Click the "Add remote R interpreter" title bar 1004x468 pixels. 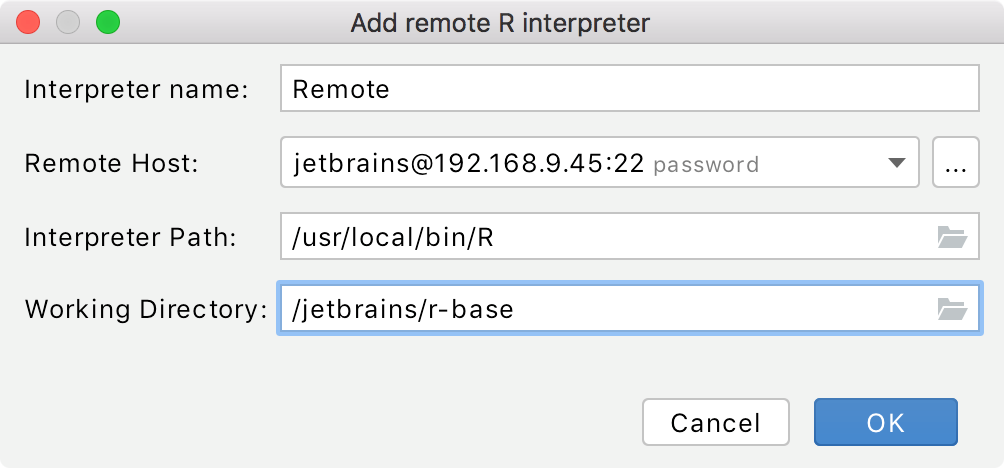[x=500, y=22]
